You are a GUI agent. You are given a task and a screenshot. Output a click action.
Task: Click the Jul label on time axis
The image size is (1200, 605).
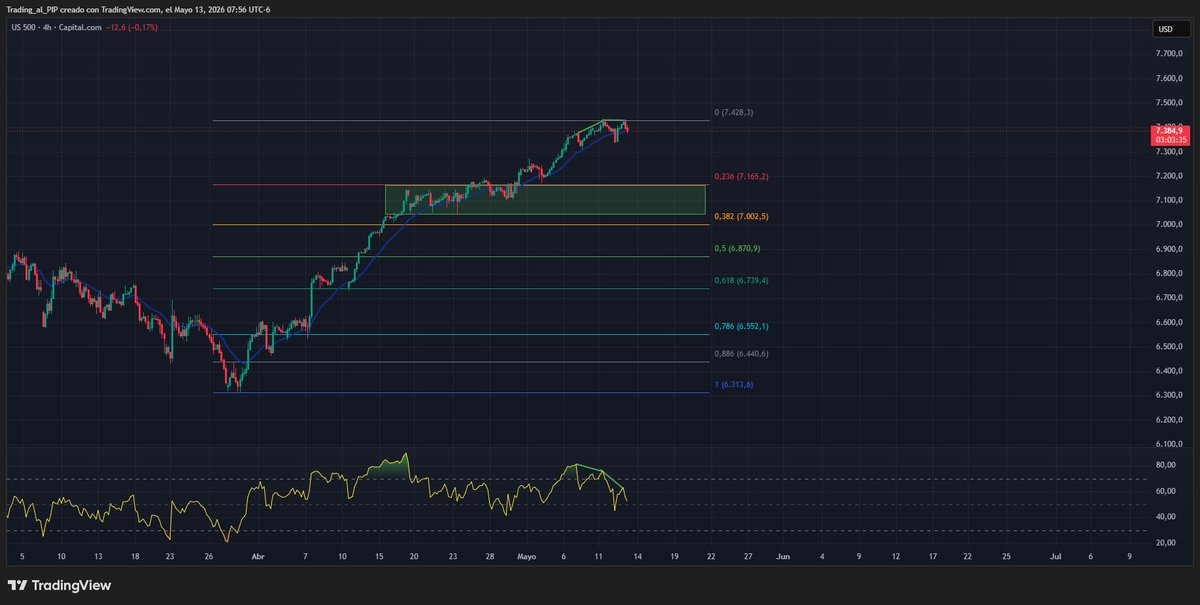click(x=1055, y=555)
